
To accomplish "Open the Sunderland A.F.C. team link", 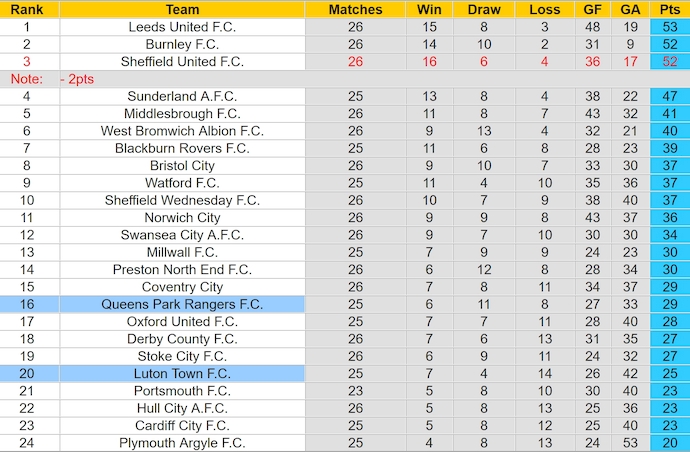I will tap(182, 96).
